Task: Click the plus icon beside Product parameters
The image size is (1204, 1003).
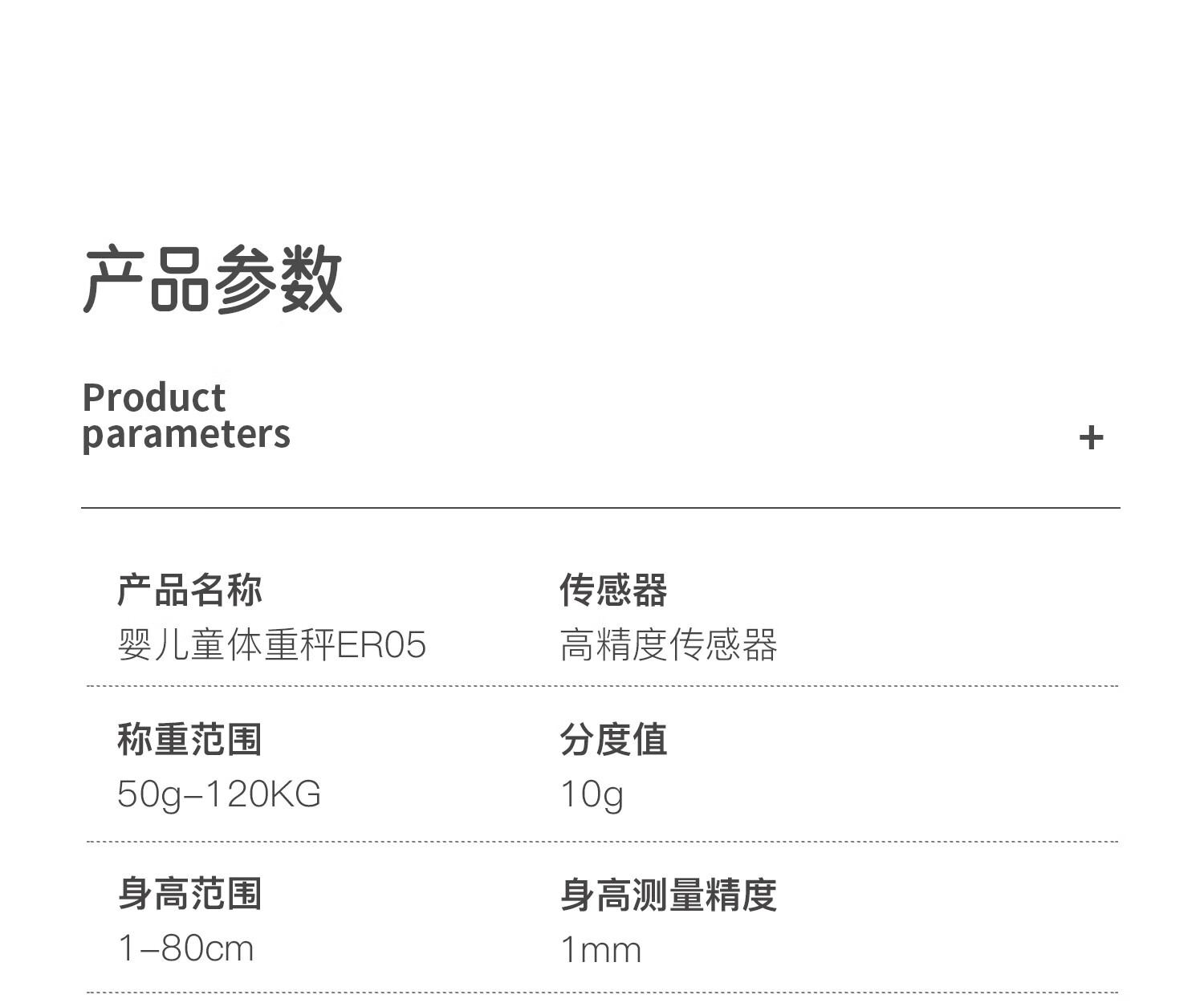Action: tap(1091, 438)
